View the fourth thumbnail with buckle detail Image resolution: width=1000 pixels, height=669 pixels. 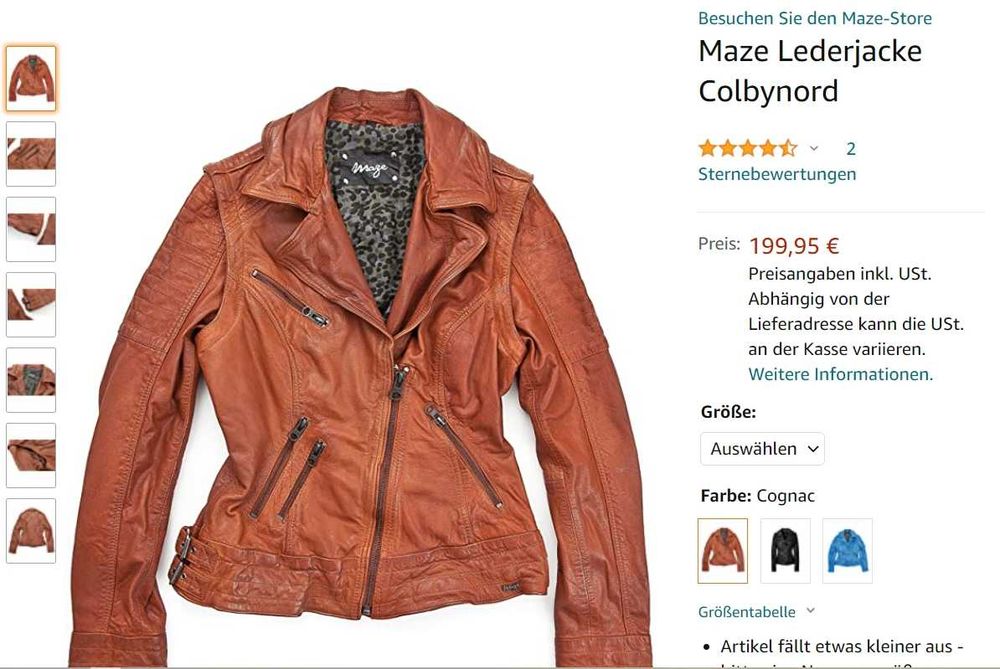click(x=31, y=304)
